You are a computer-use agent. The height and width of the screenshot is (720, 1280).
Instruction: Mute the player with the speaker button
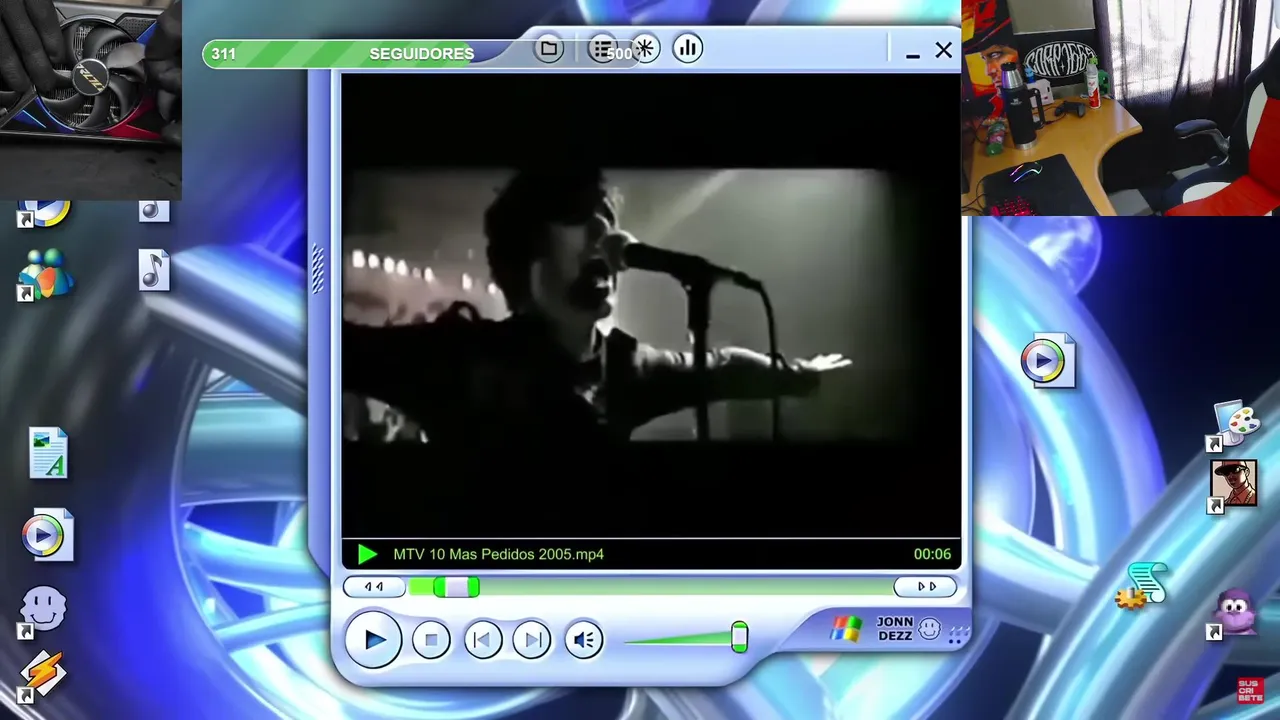[x=584, y=640]
